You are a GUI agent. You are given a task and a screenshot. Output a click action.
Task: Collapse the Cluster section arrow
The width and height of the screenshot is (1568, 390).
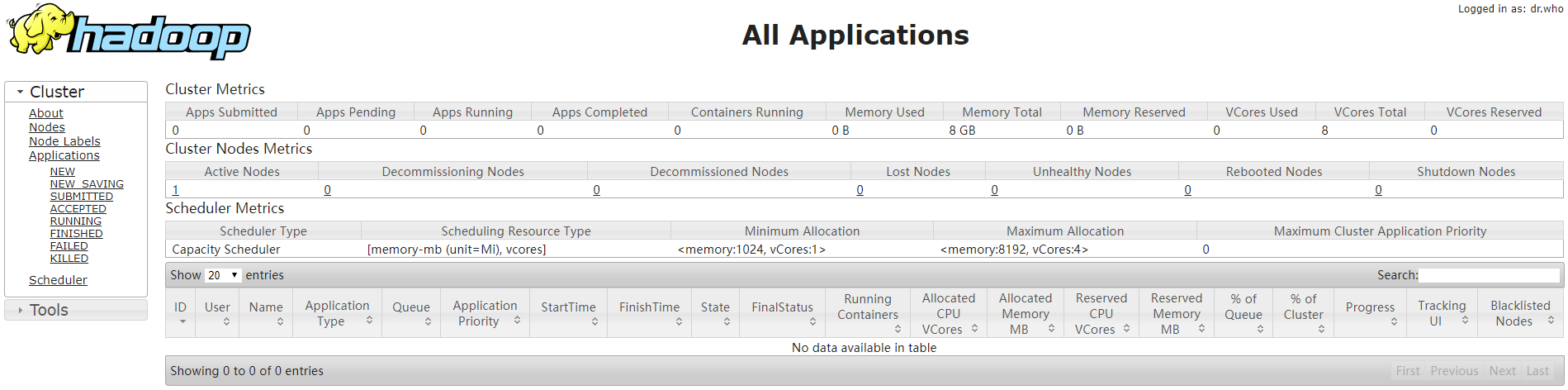(20, 92)
